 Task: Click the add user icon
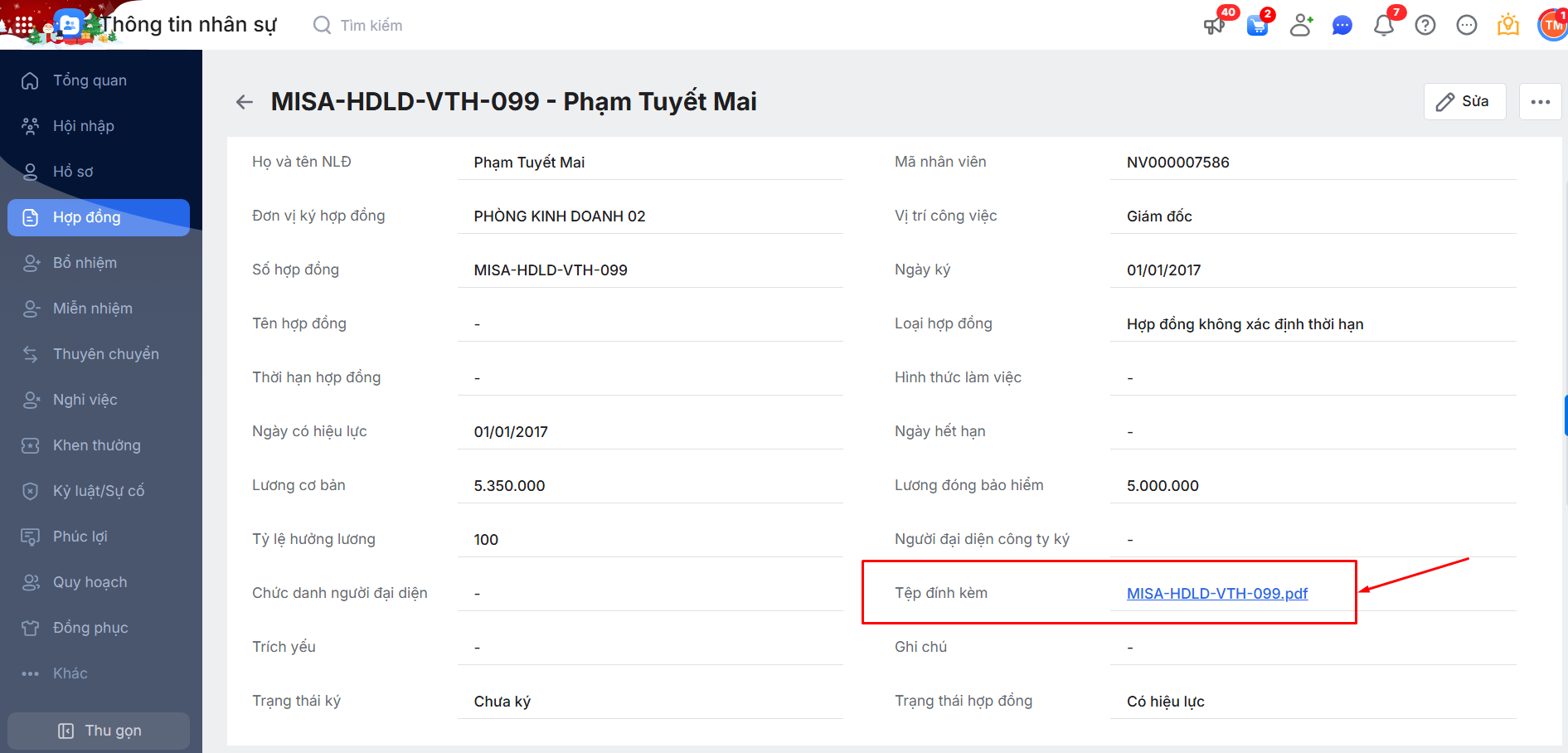1300,26
